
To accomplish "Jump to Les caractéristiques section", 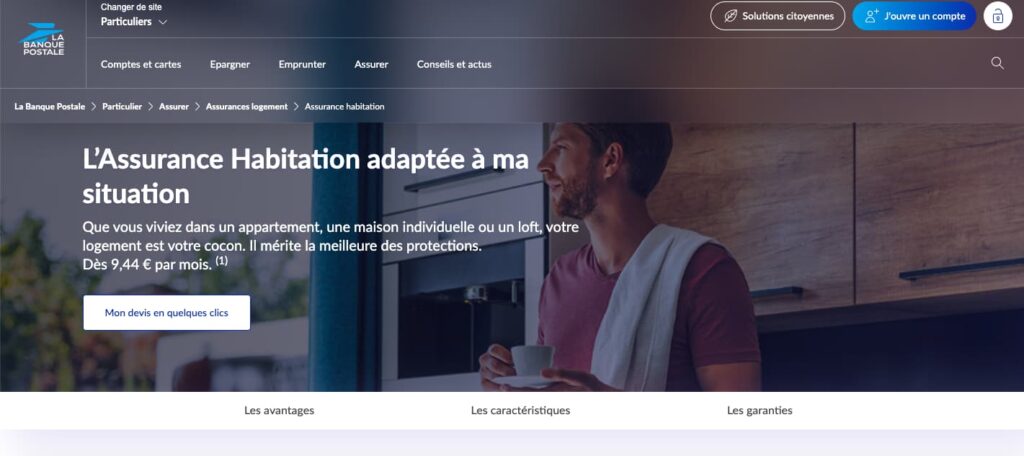I will click(520, 411).
